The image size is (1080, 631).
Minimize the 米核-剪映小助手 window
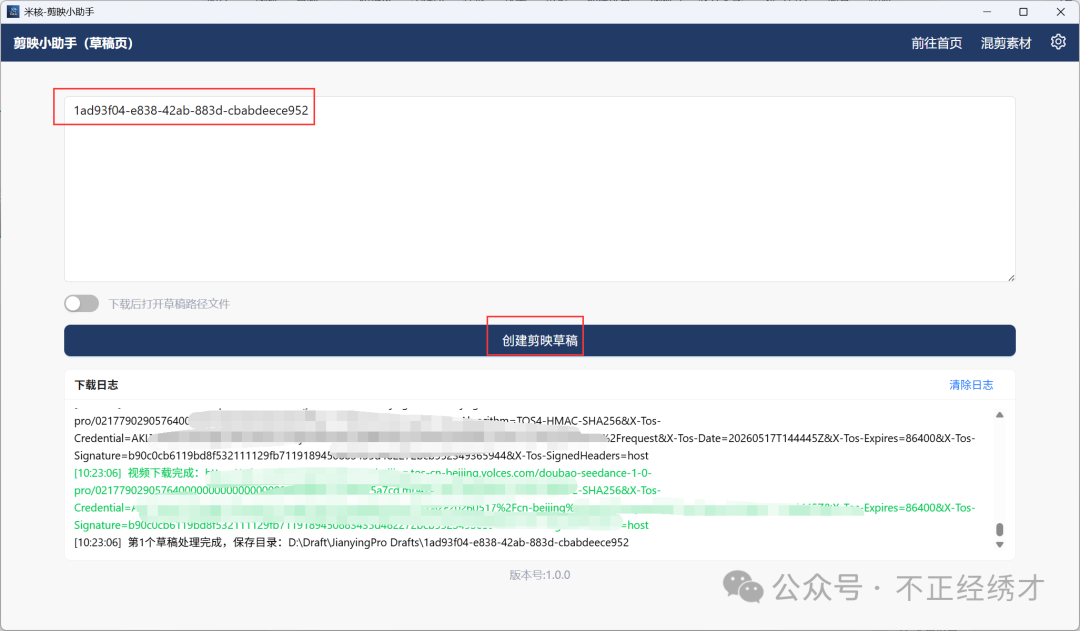click(x=987, y=12)
